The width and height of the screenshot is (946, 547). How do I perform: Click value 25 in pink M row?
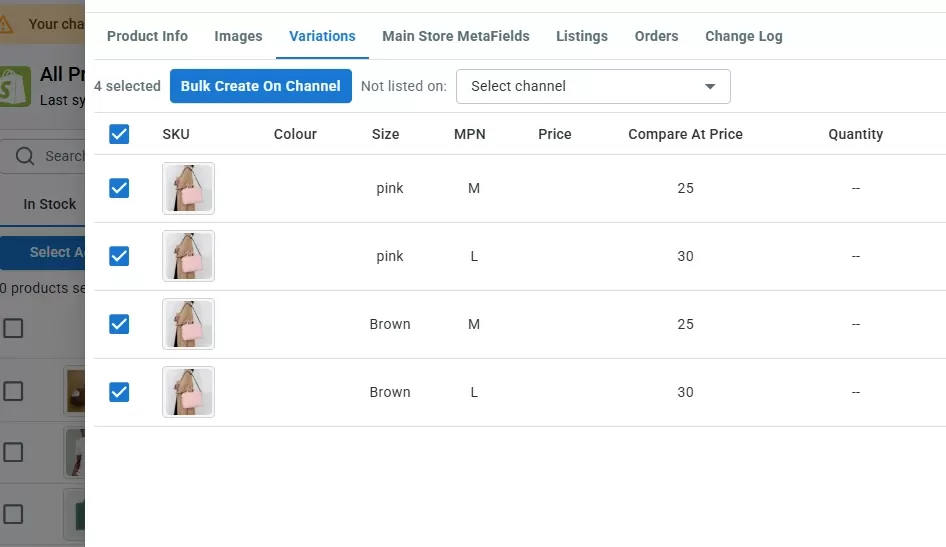click(x=685, y=188)
